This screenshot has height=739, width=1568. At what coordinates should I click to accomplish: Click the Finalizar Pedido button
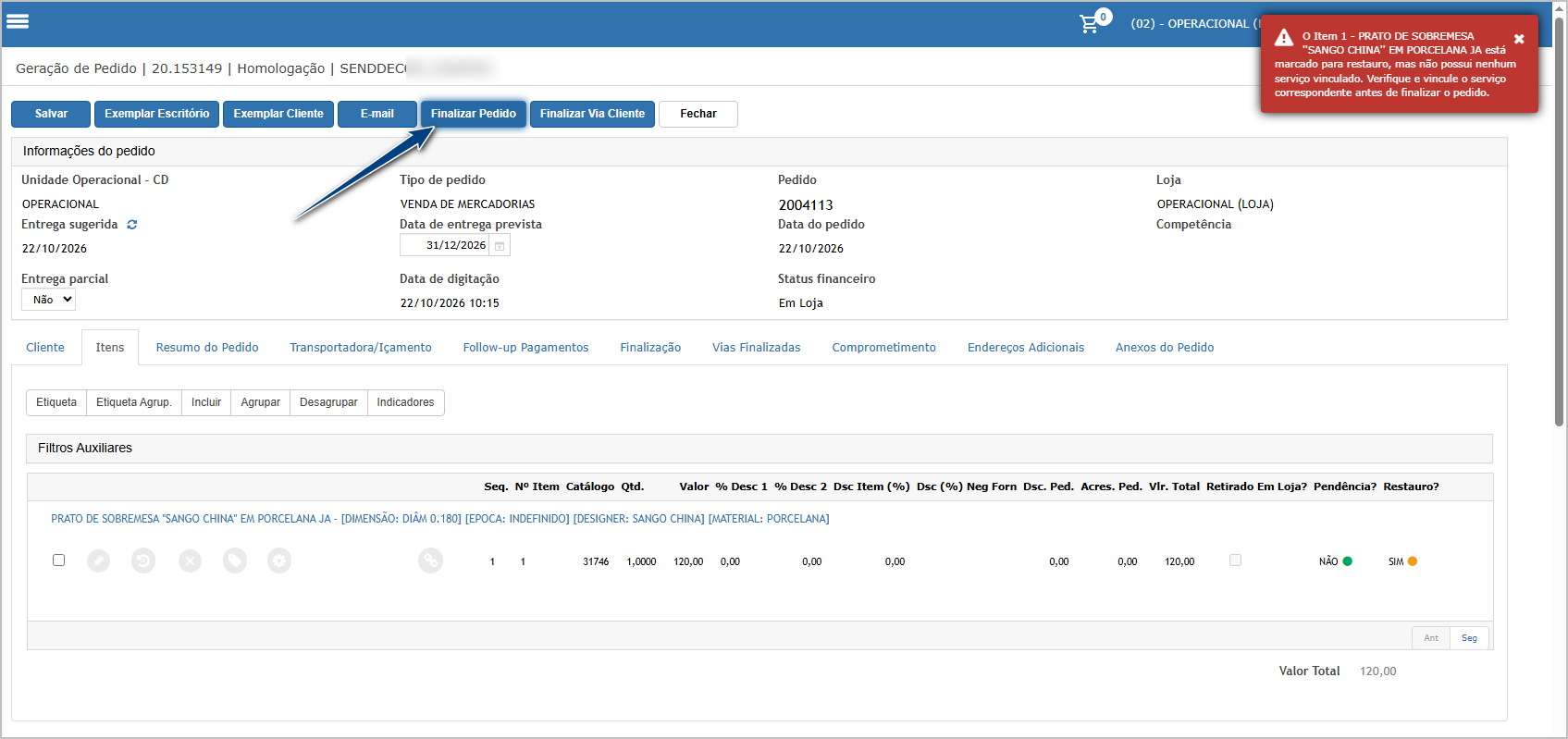click(x=474, y=114)
